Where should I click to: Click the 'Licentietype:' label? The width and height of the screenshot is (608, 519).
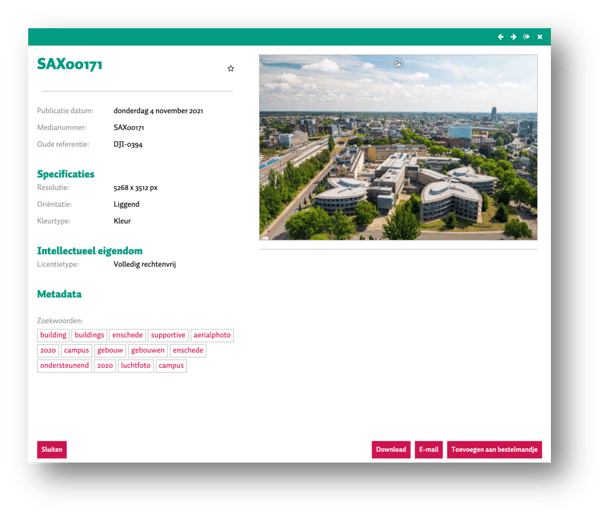(58, 265)
